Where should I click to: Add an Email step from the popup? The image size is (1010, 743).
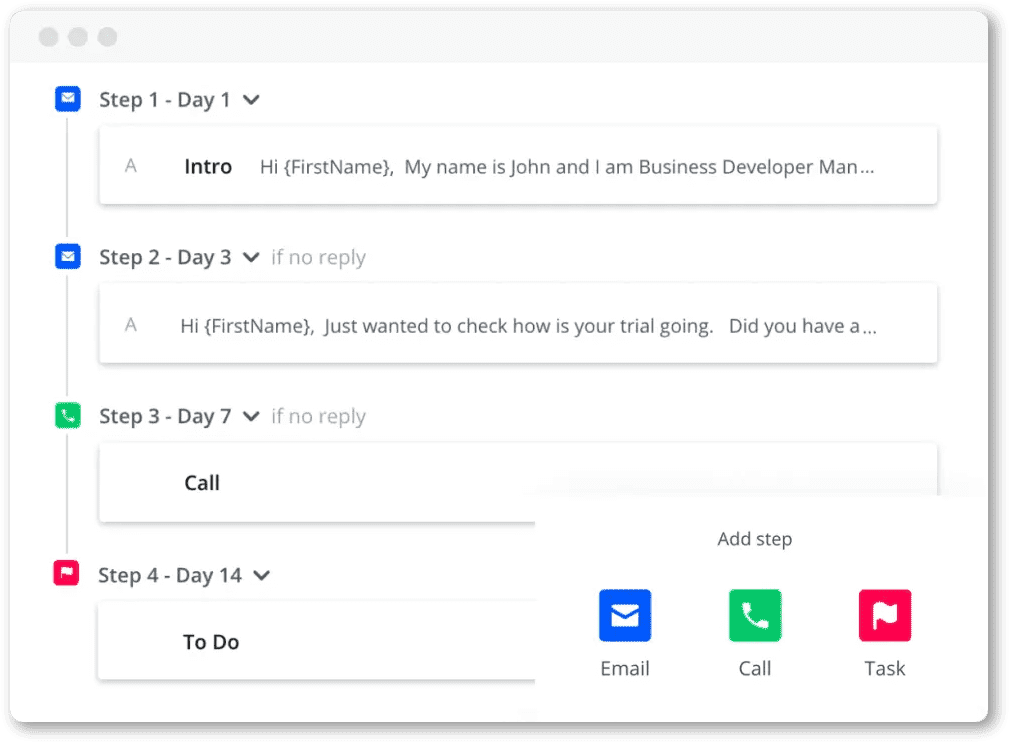tap(625, 615)
